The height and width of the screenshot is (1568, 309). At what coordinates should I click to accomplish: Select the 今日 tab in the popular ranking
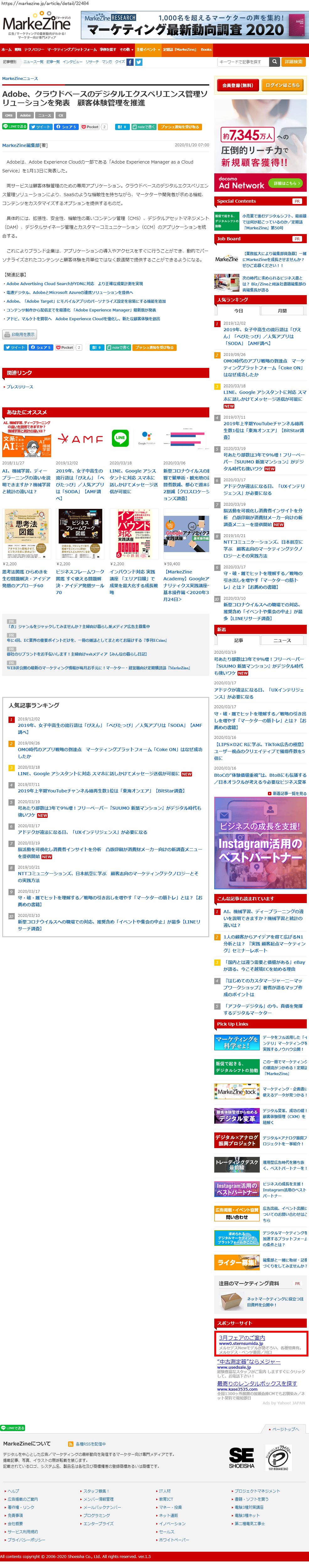click(x=238, y=311)
